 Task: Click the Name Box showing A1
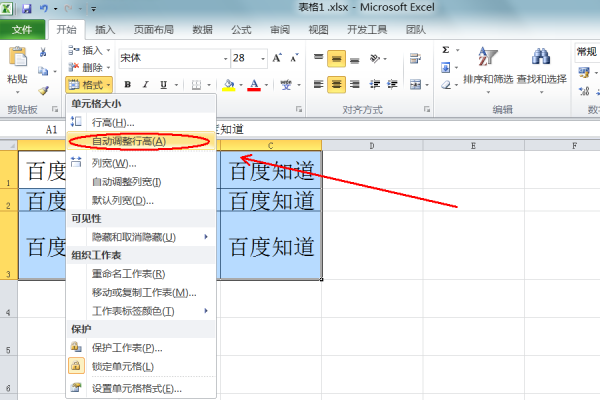[x=51, y=129]
